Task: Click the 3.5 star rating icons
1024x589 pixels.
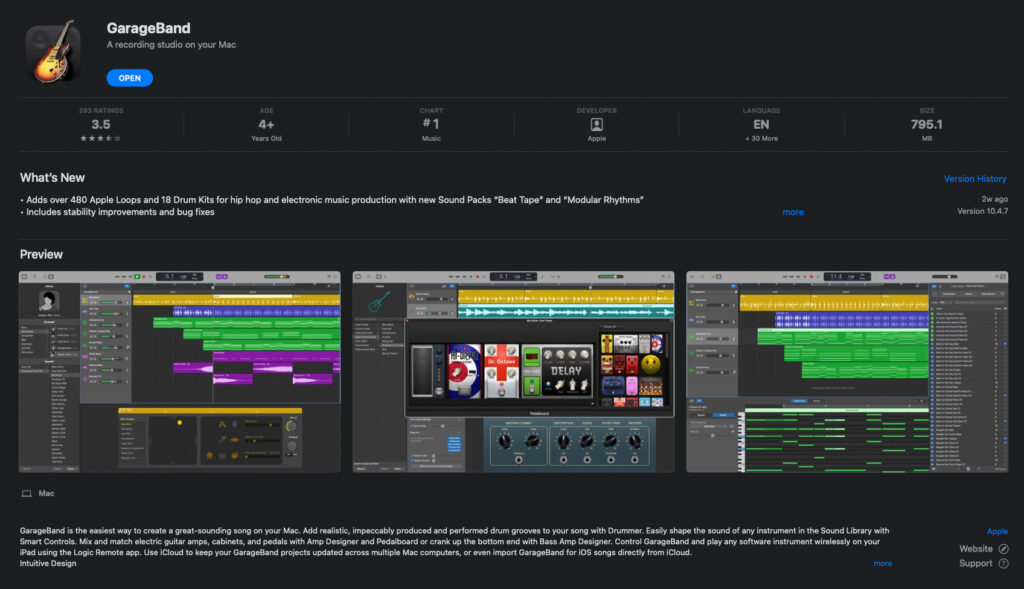Action: [101, 138]
